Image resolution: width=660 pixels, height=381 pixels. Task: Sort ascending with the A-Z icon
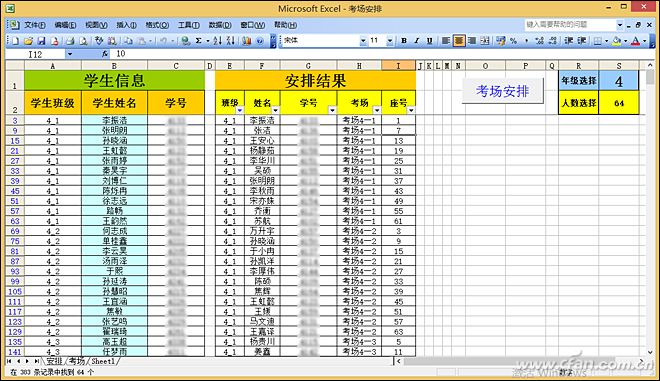click(x=217, y=41)
